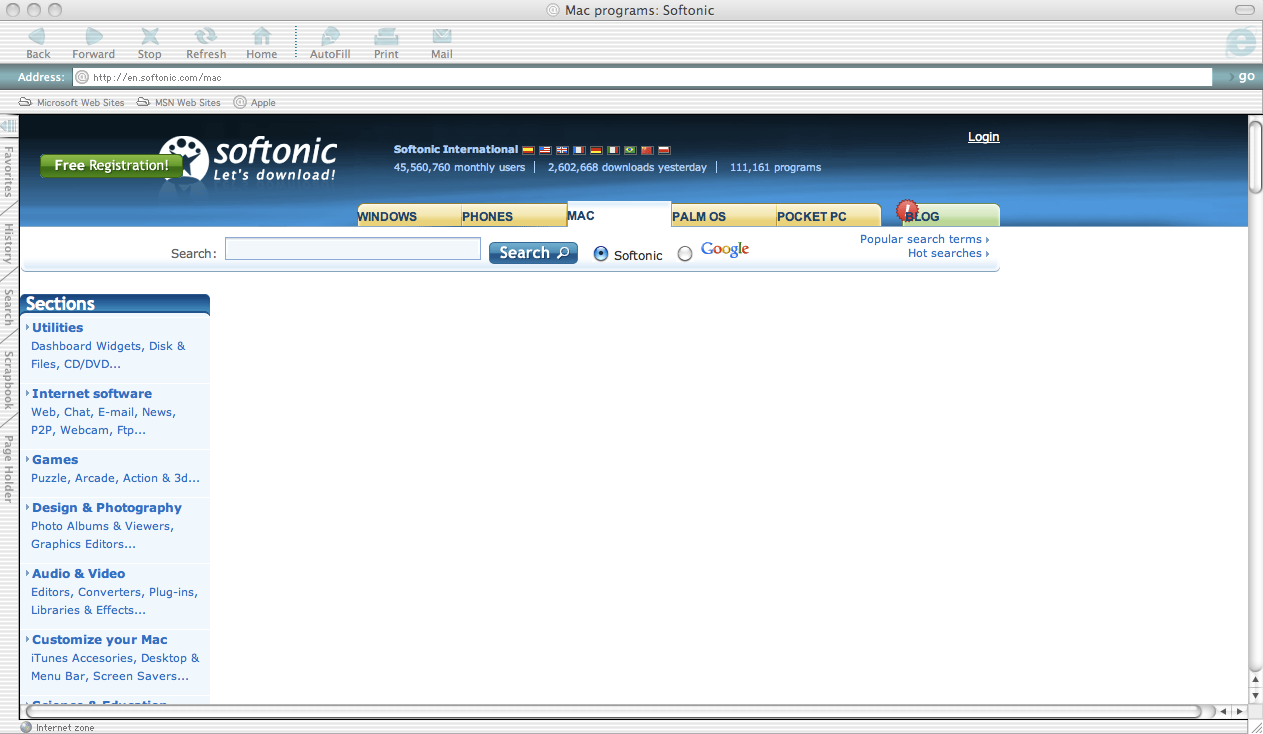Open the Utilities section
The width and height of the screenshot is (1263, 734).
(57, 327)
